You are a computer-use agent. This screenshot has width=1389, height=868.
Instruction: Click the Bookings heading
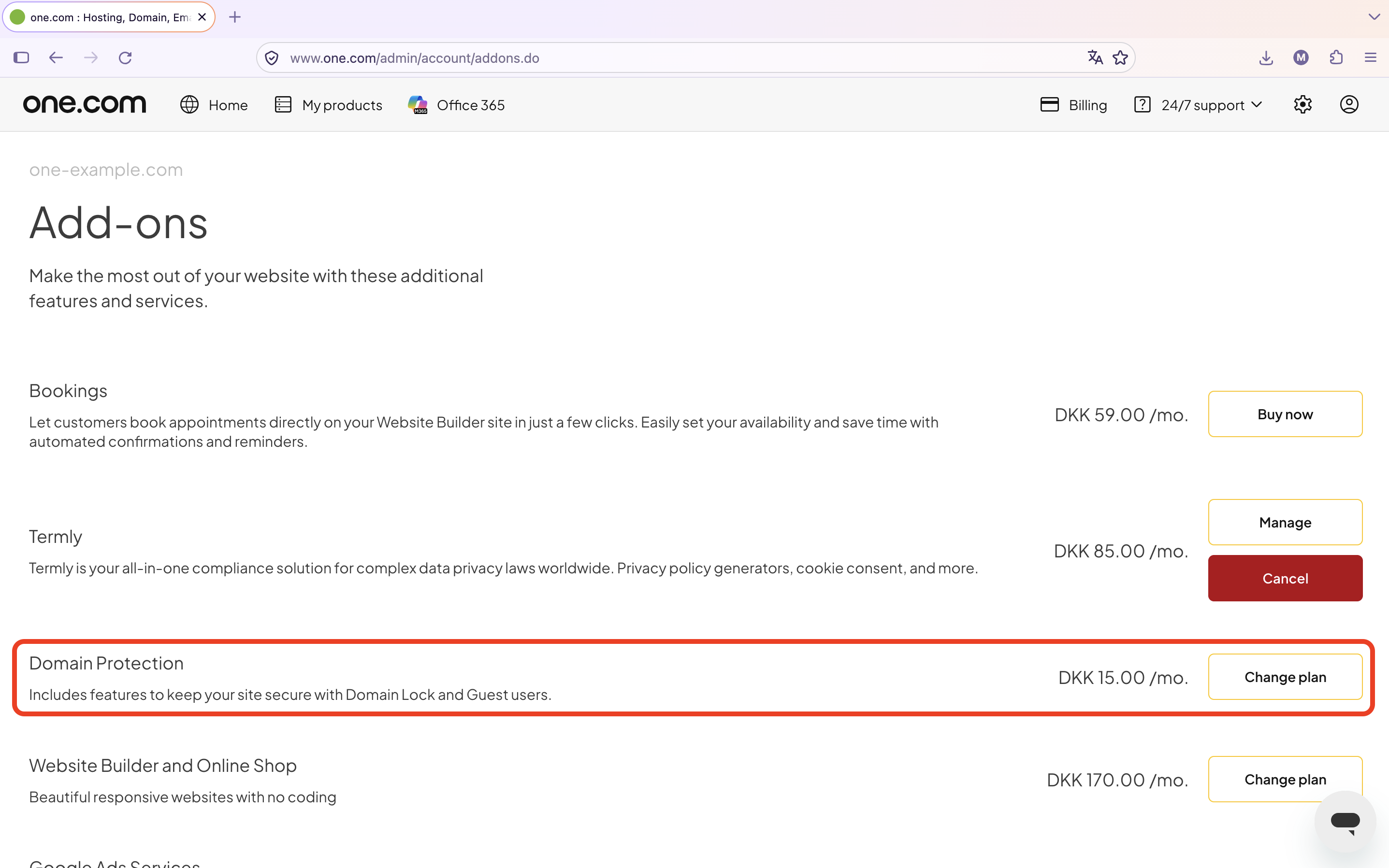tap(68, 390)
